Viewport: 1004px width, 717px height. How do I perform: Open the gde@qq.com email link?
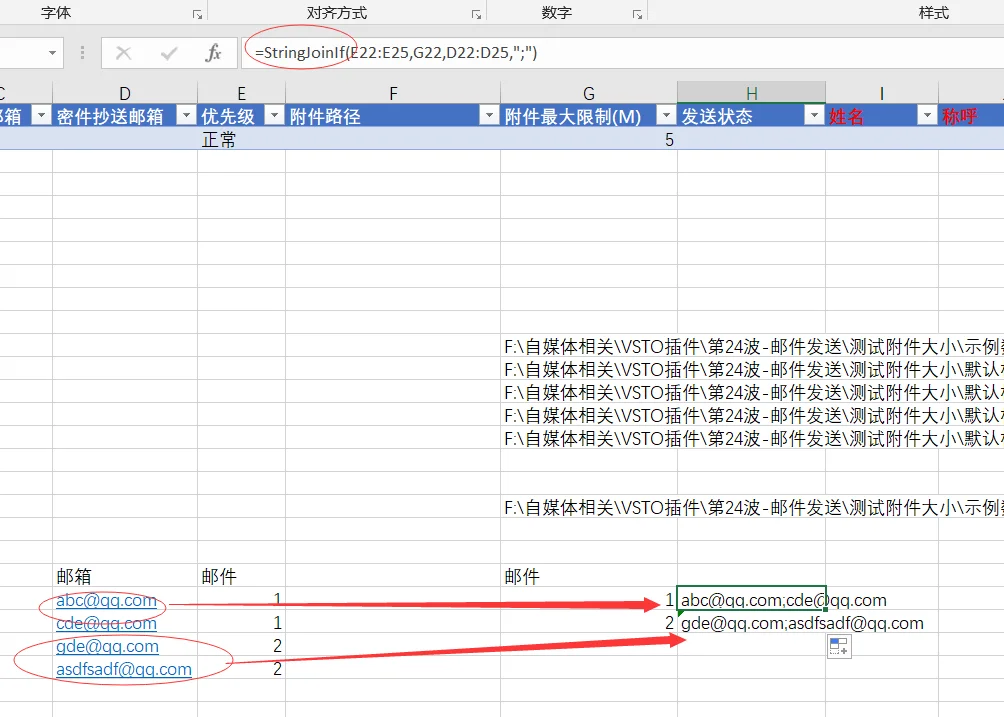coord(108,647)
